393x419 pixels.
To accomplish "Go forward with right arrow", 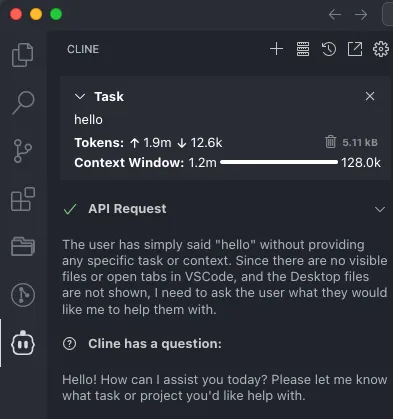I will point(361,14).
